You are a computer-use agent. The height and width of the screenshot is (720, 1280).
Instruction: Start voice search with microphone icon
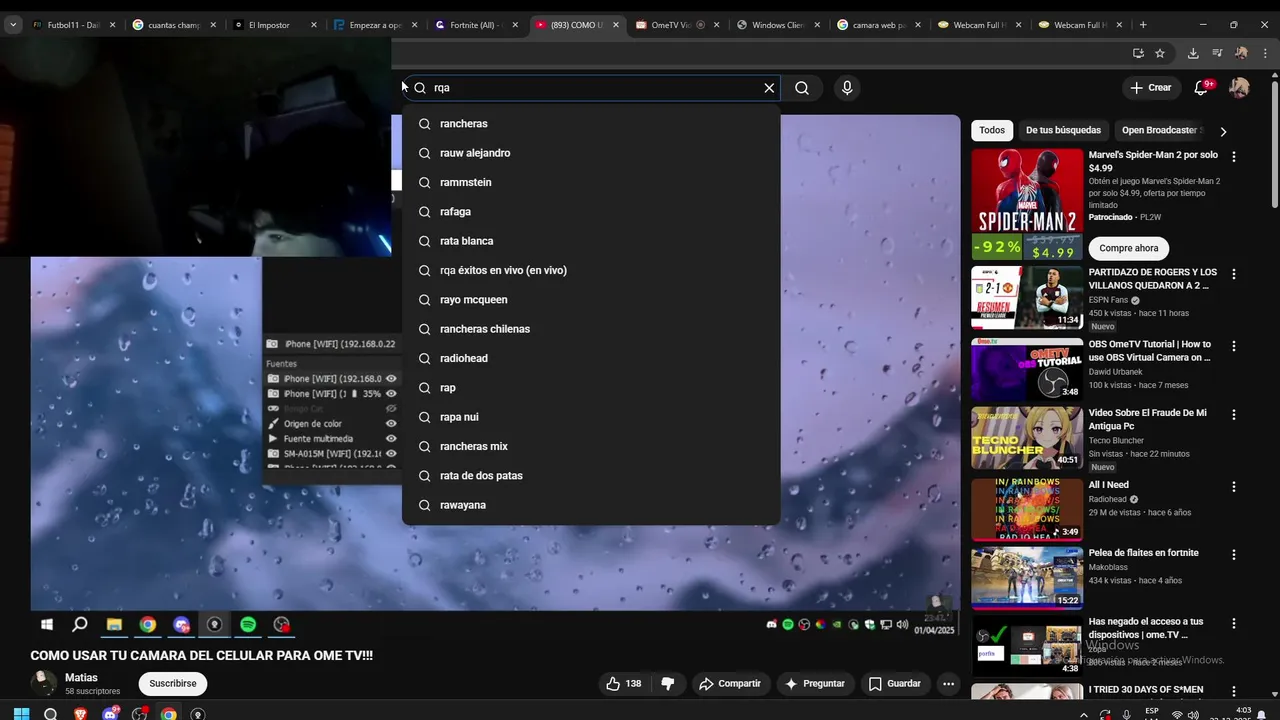click(847, 88)
